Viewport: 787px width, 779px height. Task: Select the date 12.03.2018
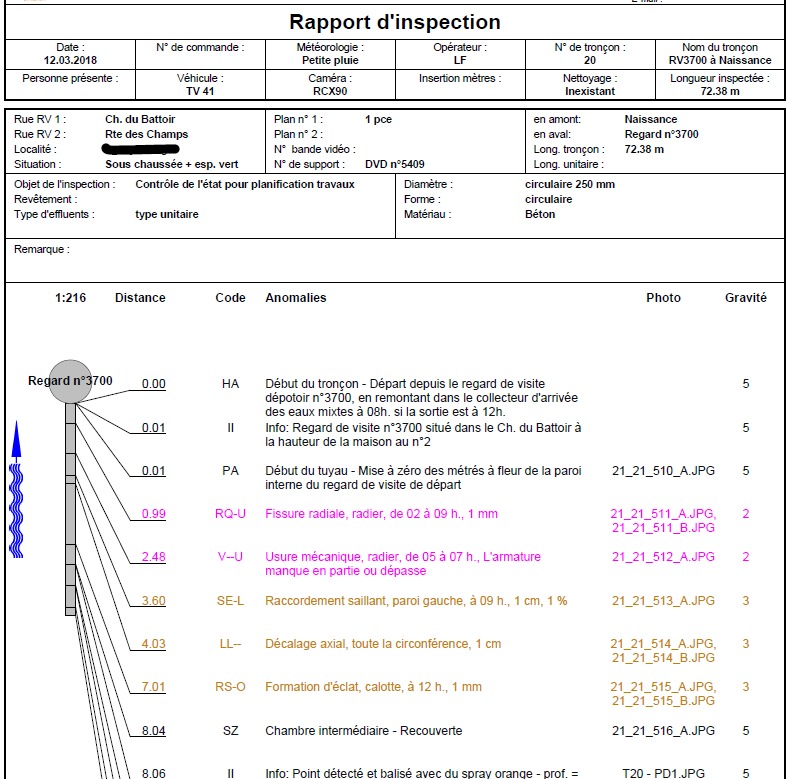tap(70, 60)
